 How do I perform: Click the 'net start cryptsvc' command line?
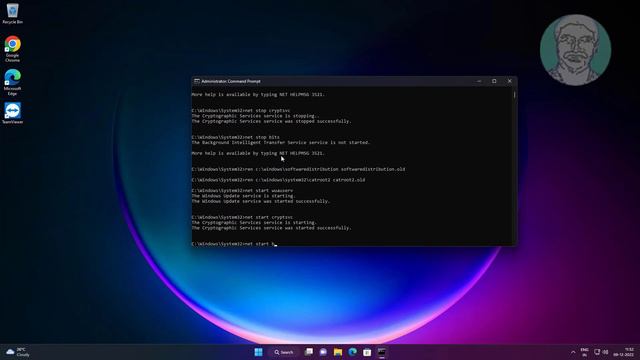click(x=242, y=218)
